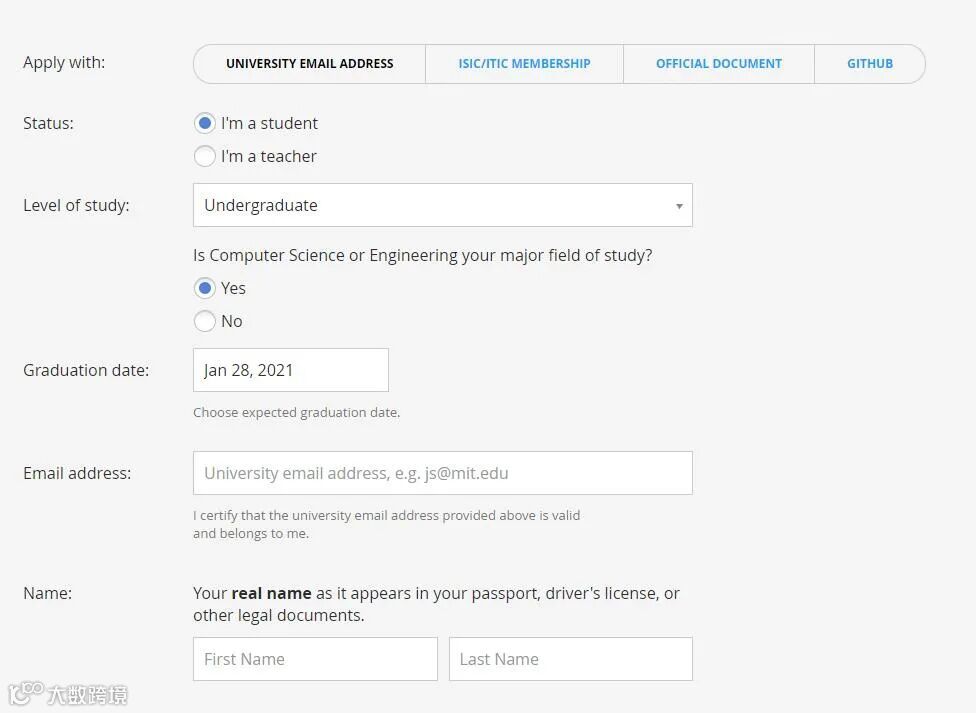Click the email certification statement text
976x713 pixels.
click(x=386, y=524)
